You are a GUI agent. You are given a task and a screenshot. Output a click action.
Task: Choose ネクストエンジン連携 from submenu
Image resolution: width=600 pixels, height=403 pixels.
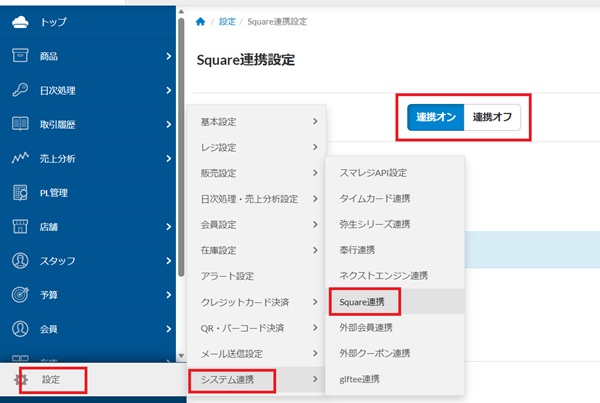tap(395, 276)
